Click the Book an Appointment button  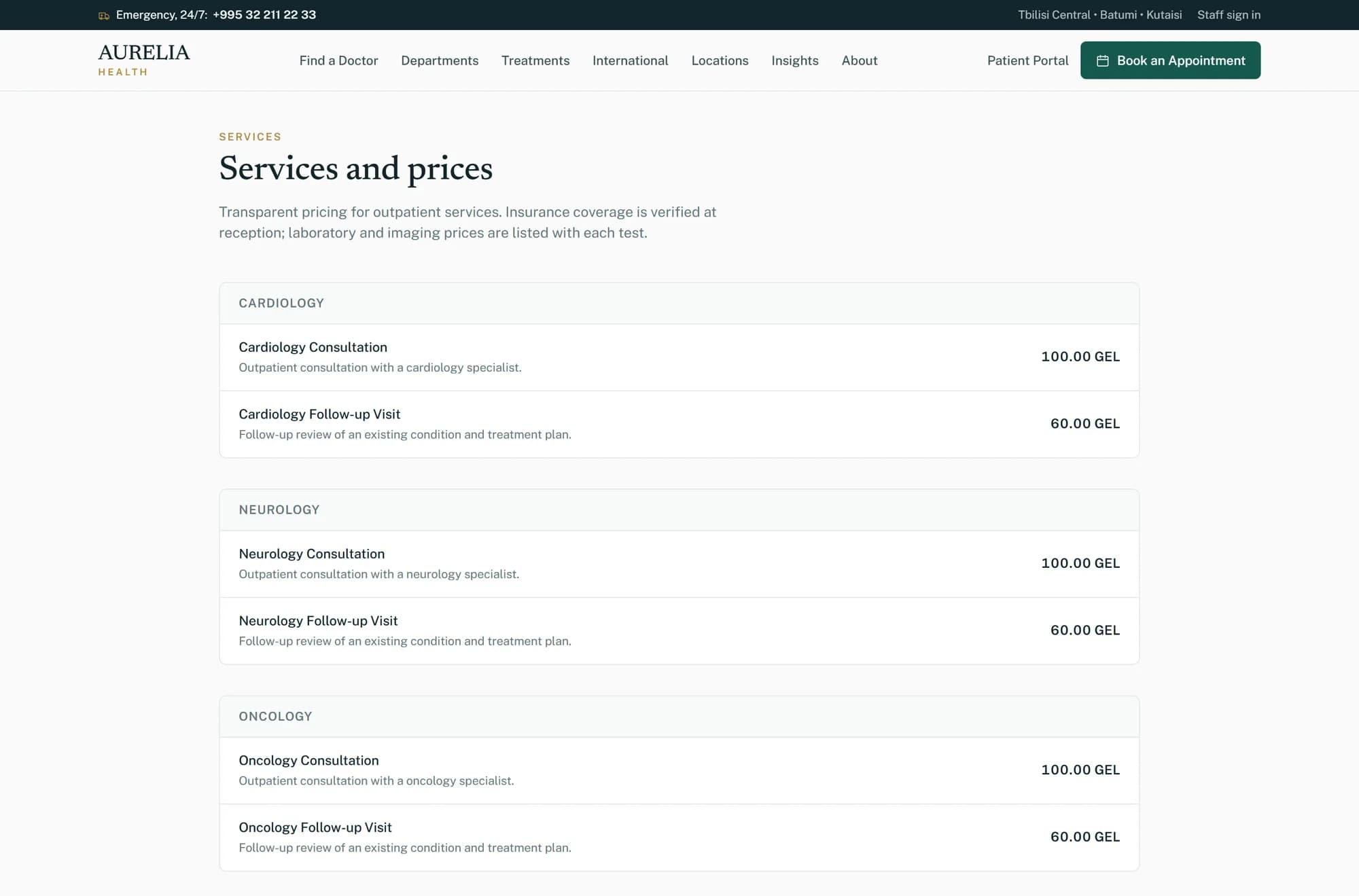[x=1170, y=60]
